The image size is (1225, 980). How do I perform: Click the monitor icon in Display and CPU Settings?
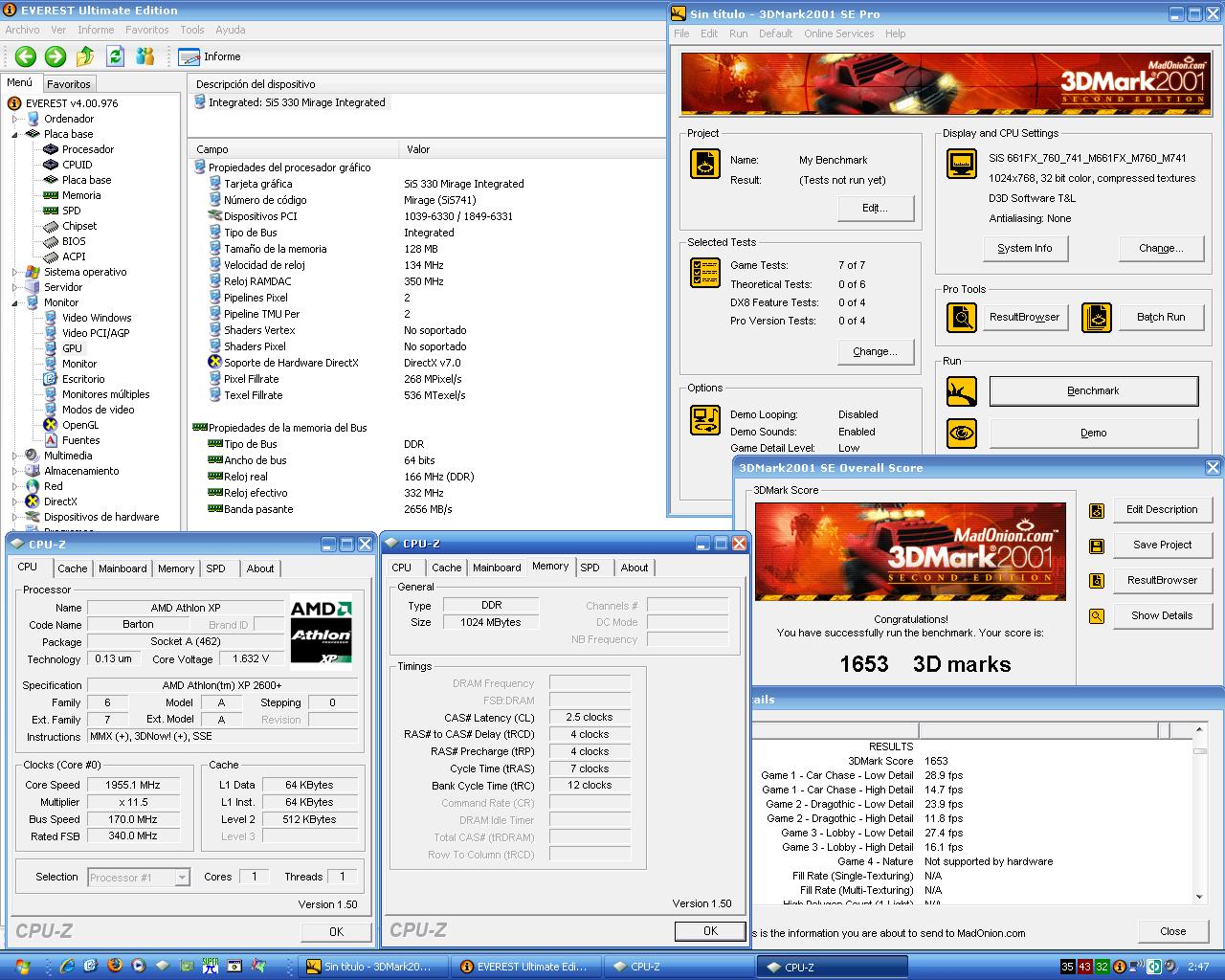pyautogui.click(x=962, y=164)
